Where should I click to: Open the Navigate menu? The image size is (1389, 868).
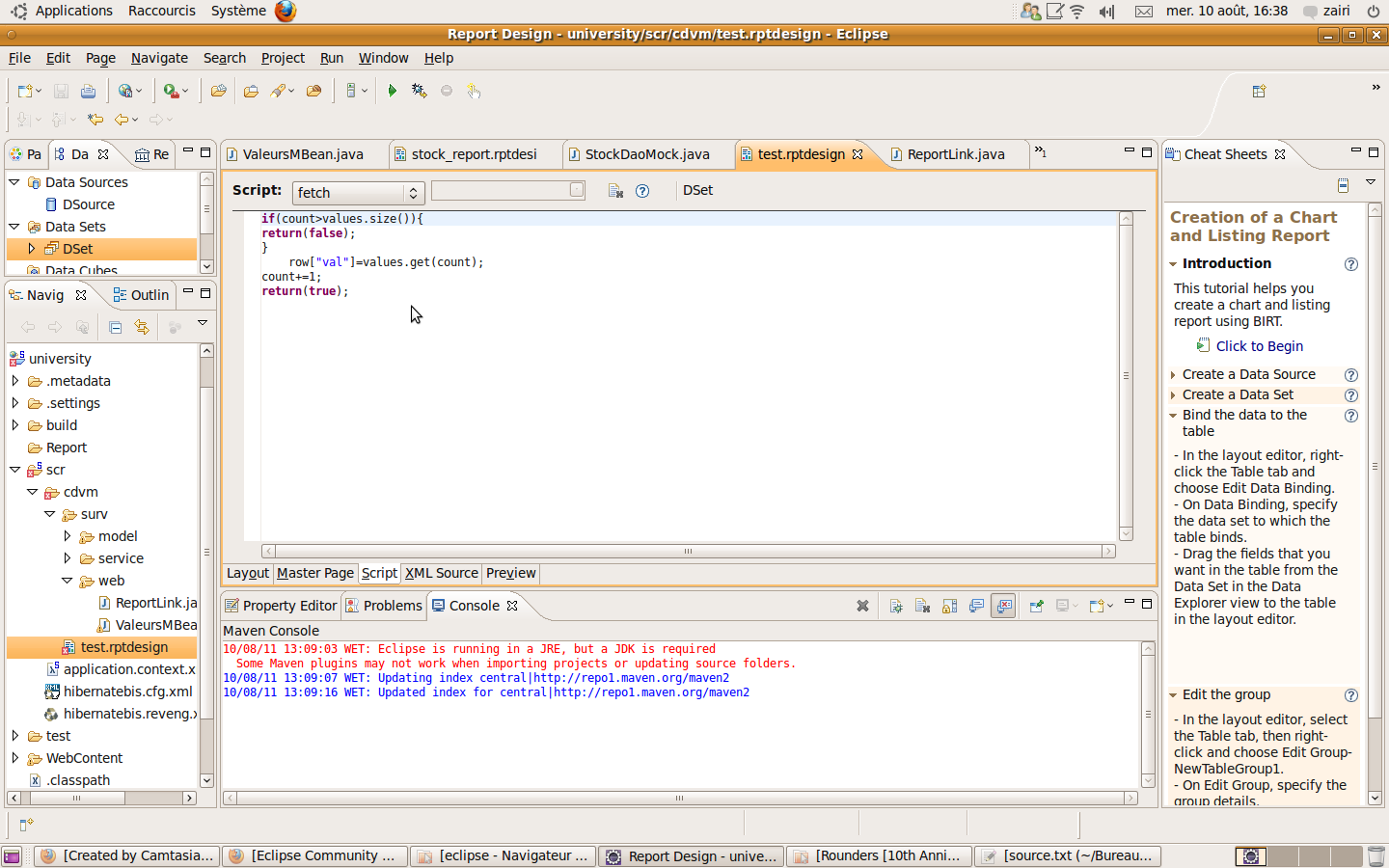(x=159, y=58)
